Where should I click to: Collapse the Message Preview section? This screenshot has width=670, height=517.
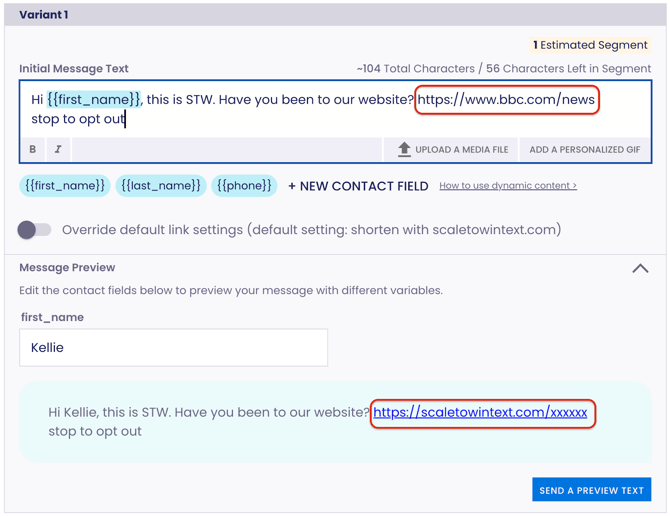pyautogui.click(x=640, y=268)
